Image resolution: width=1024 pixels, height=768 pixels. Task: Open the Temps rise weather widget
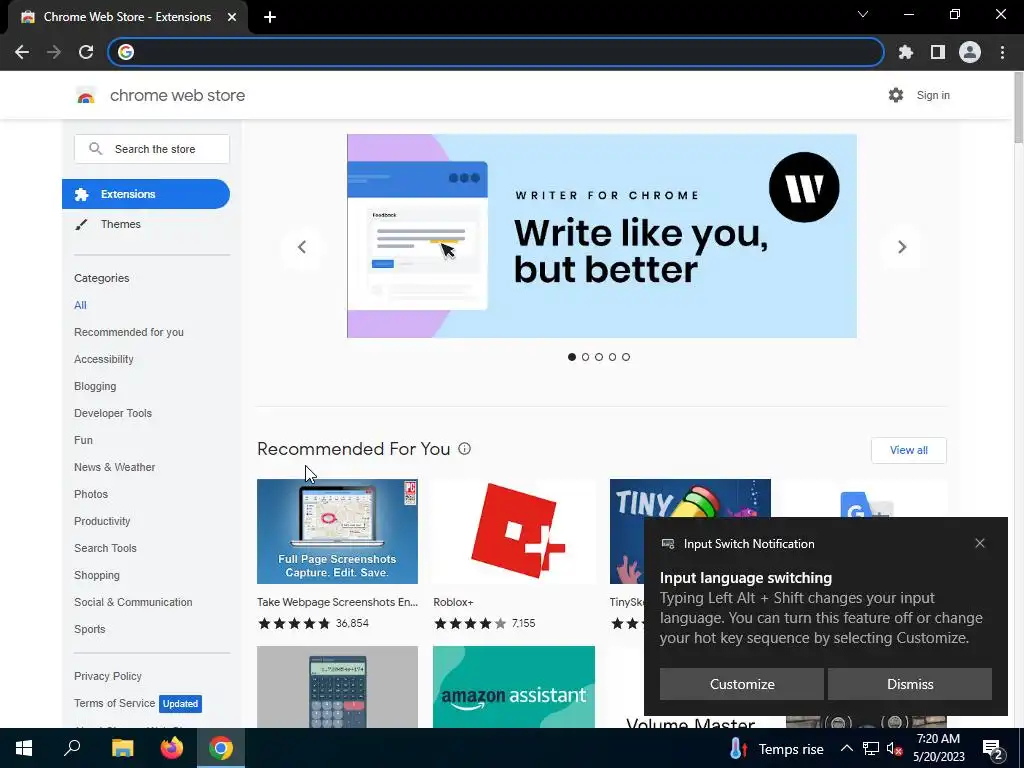tap(776, 749)
